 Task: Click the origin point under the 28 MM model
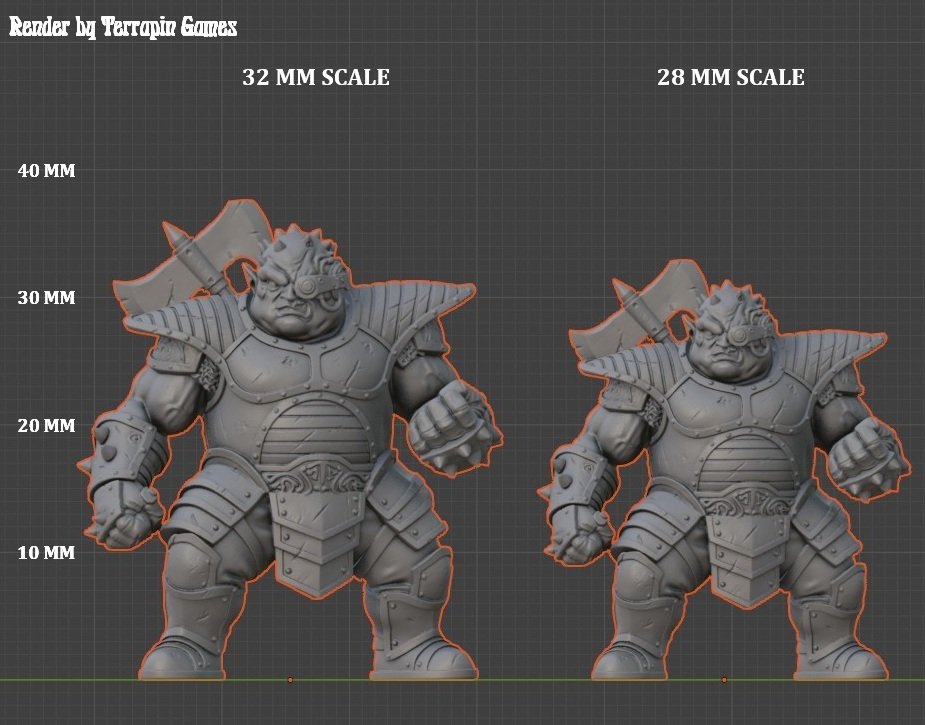pos(724,680)
